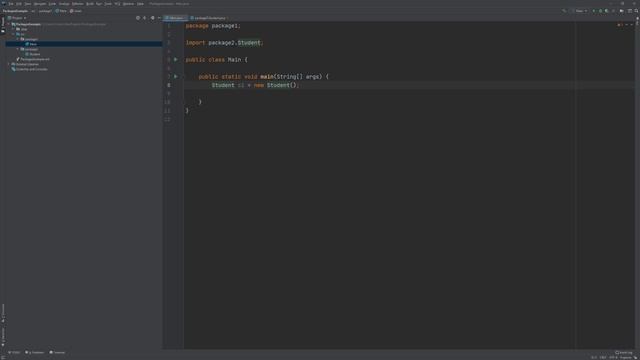Open the Terminal tool window

pos(57,352)
